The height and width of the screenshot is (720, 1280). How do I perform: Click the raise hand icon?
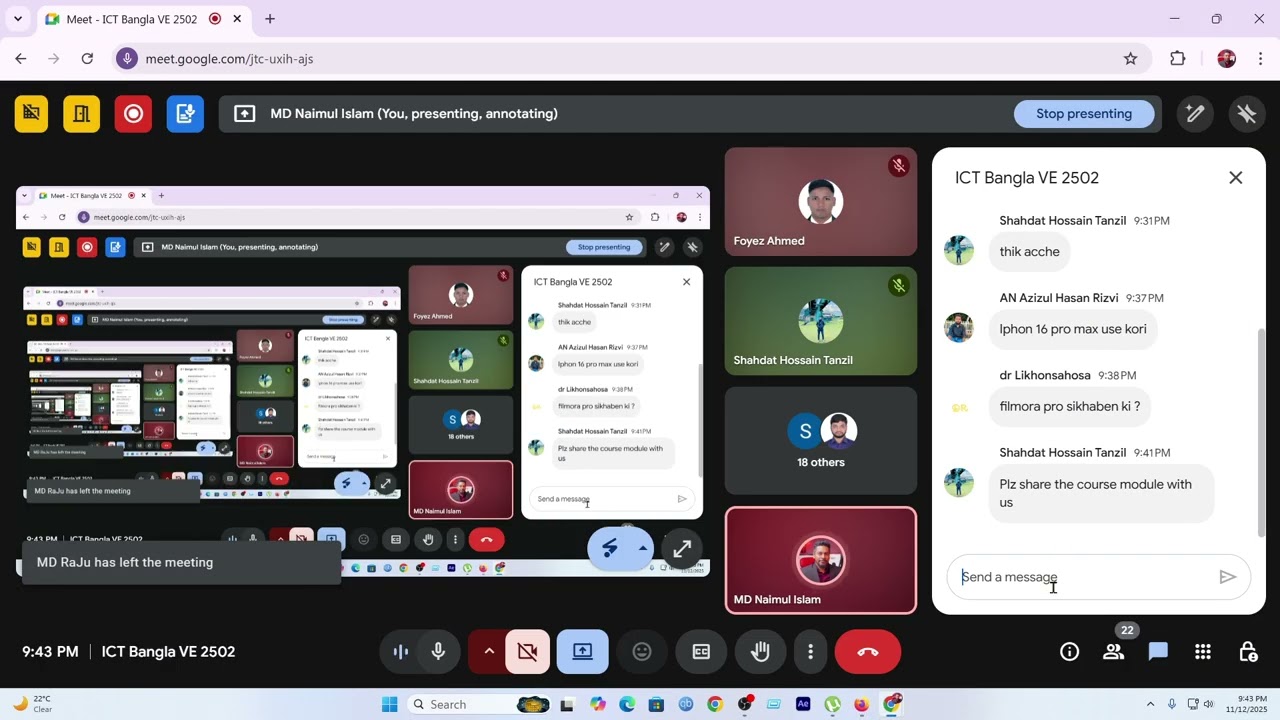point(761,652)
